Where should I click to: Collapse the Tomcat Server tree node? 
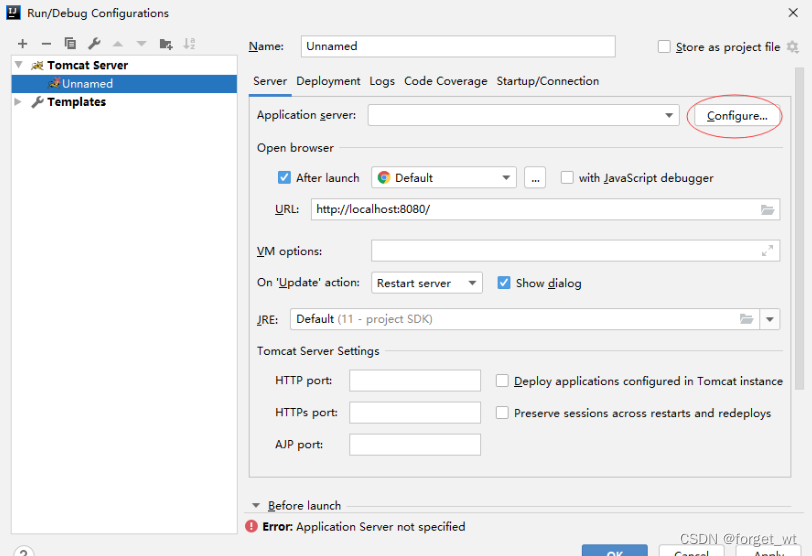19,65
